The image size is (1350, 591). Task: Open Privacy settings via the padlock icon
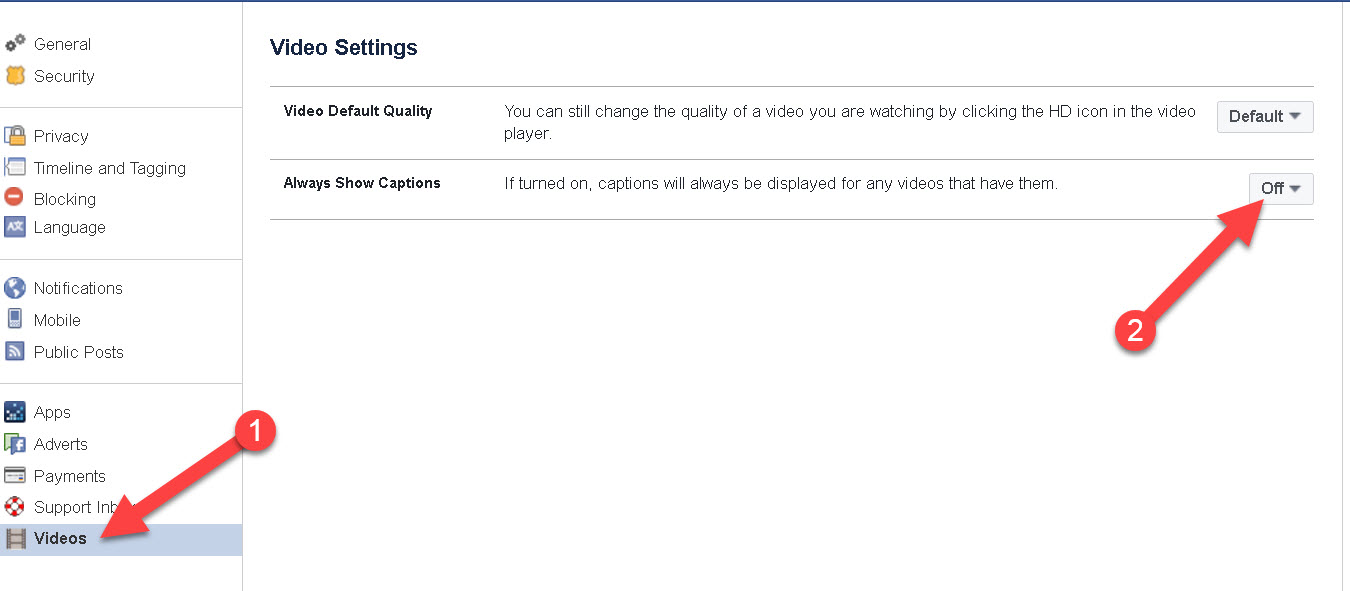[16, 136]
